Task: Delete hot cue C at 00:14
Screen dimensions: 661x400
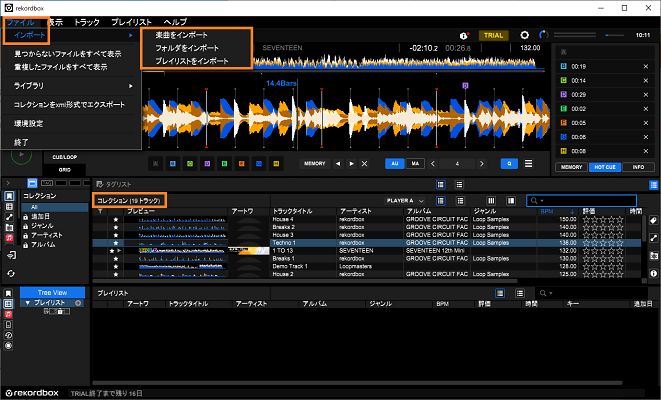Action: pos(646,81)
